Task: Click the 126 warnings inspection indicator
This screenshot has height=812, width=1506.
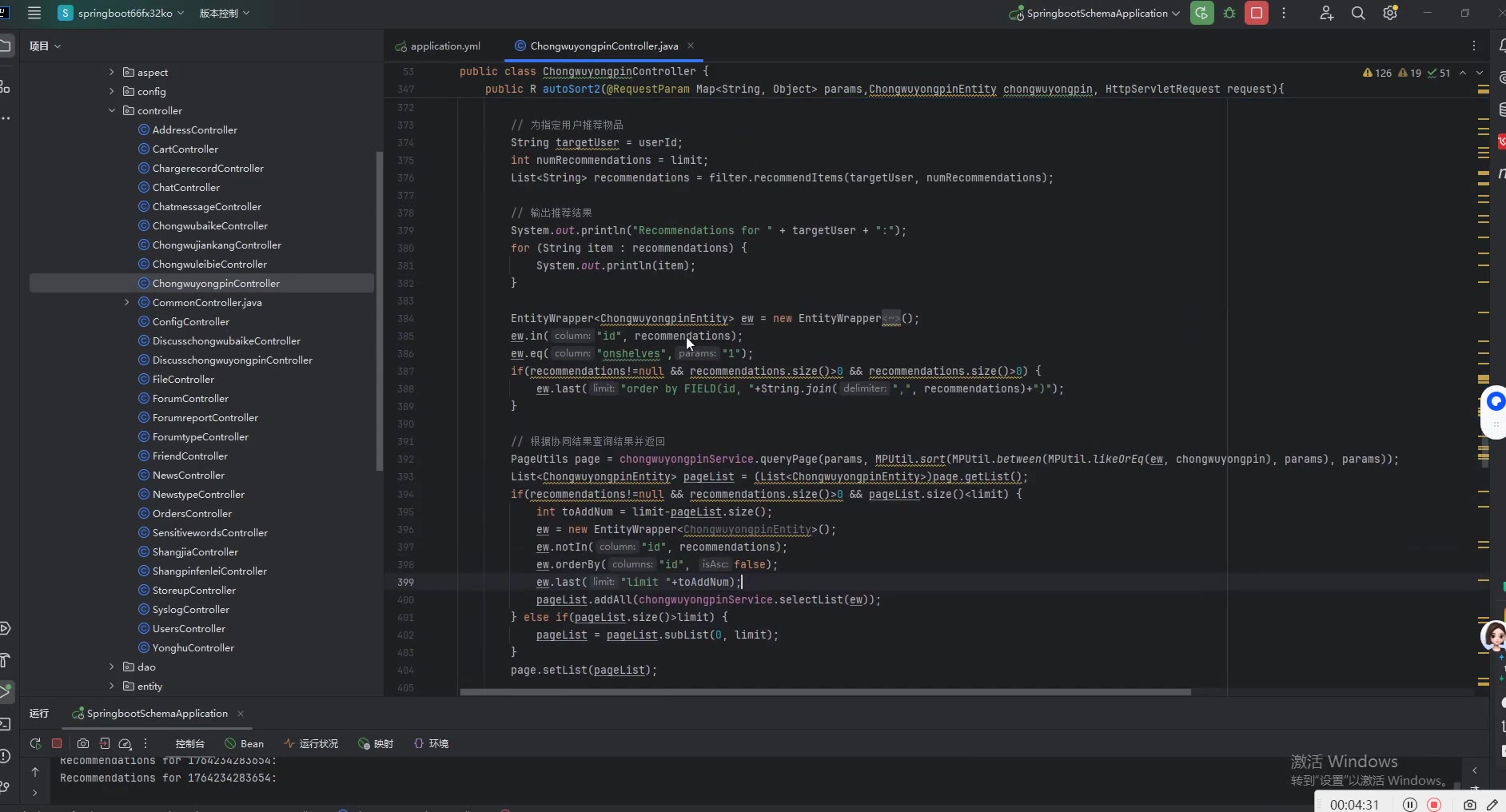Action: point(1377,73)
